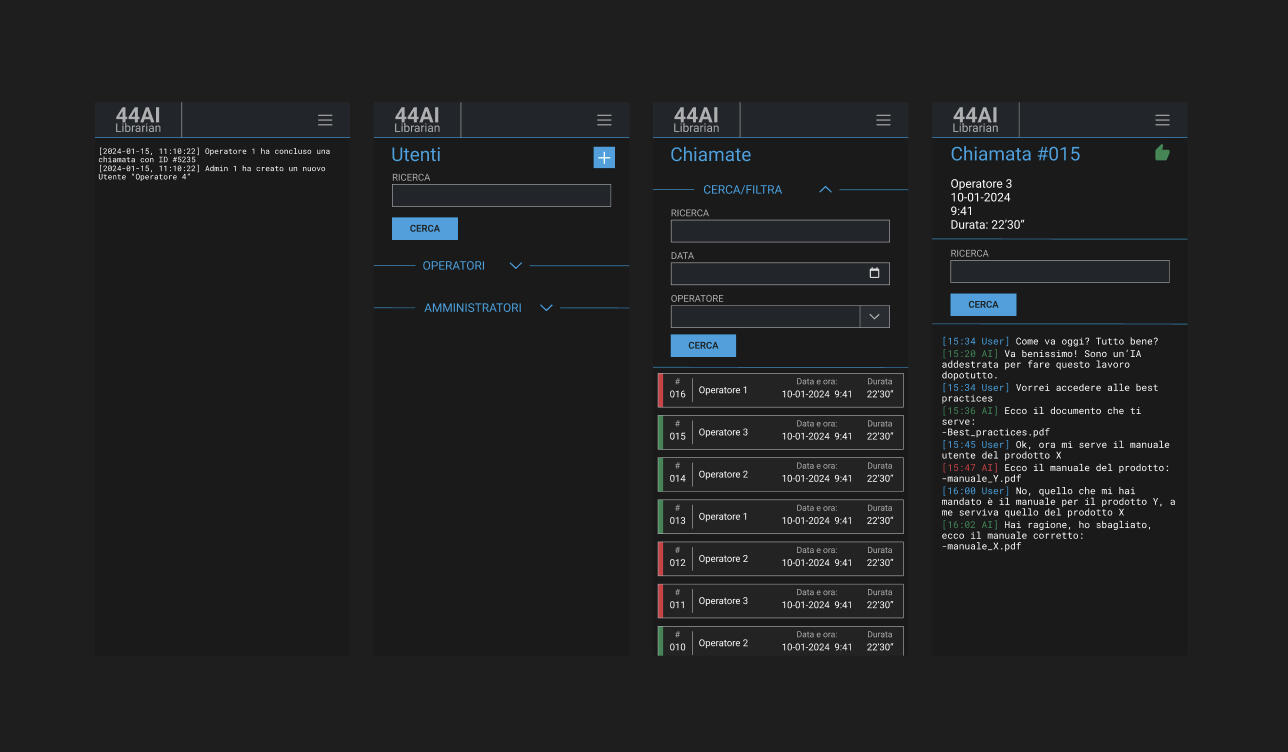Open the calendar picker in the DATA field
The height and width of the screenshot is (752, 1288).
874,274
